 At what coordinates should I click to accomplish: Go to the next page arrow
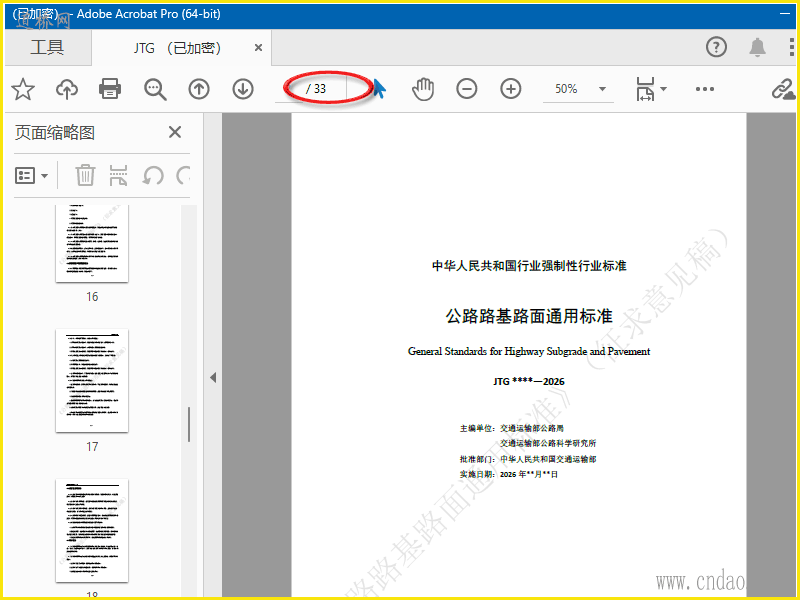(x=243, y=89)
